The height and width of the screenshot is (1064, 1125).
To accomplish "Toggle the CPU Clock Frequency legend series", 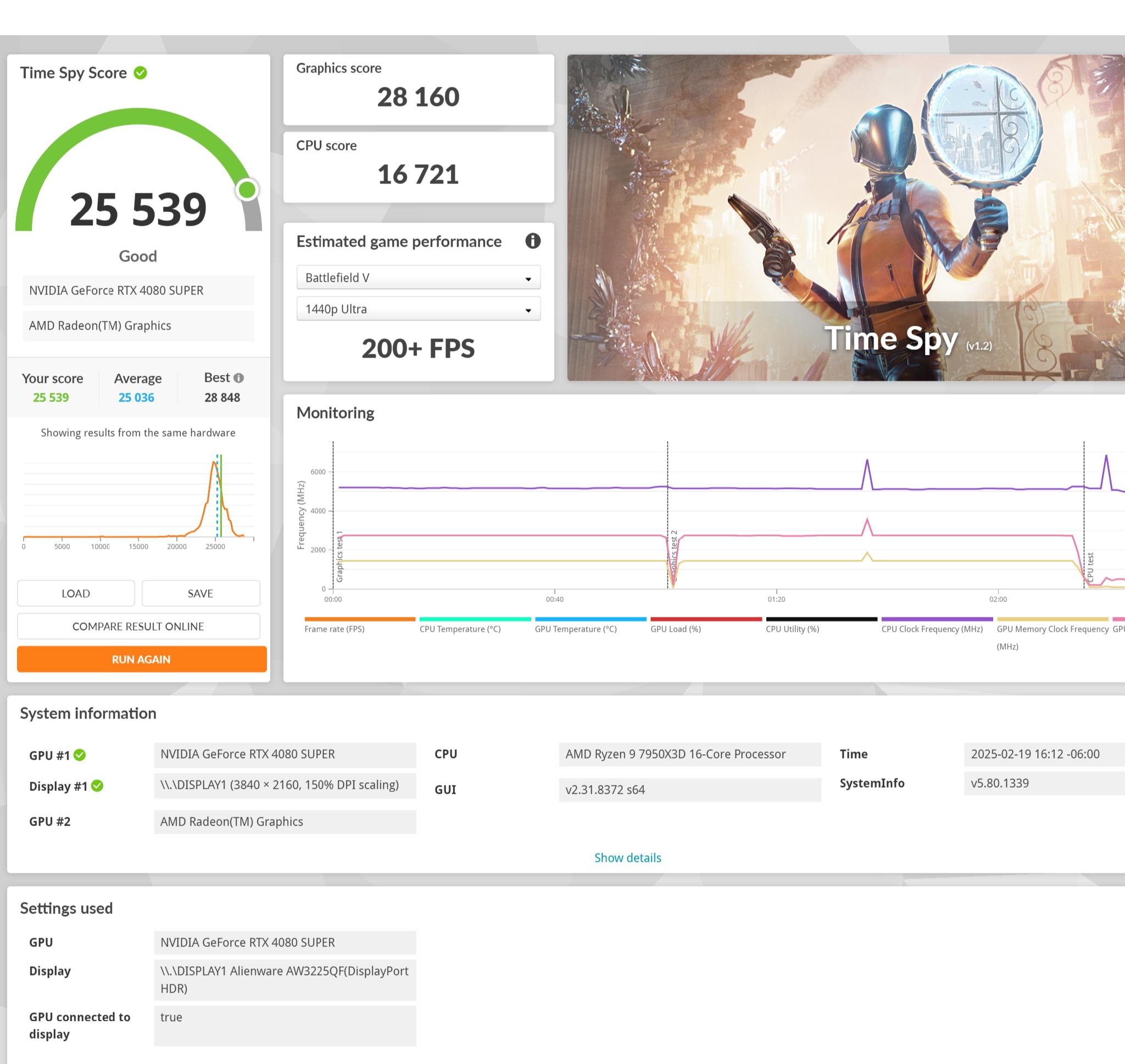I will (937, 625).
